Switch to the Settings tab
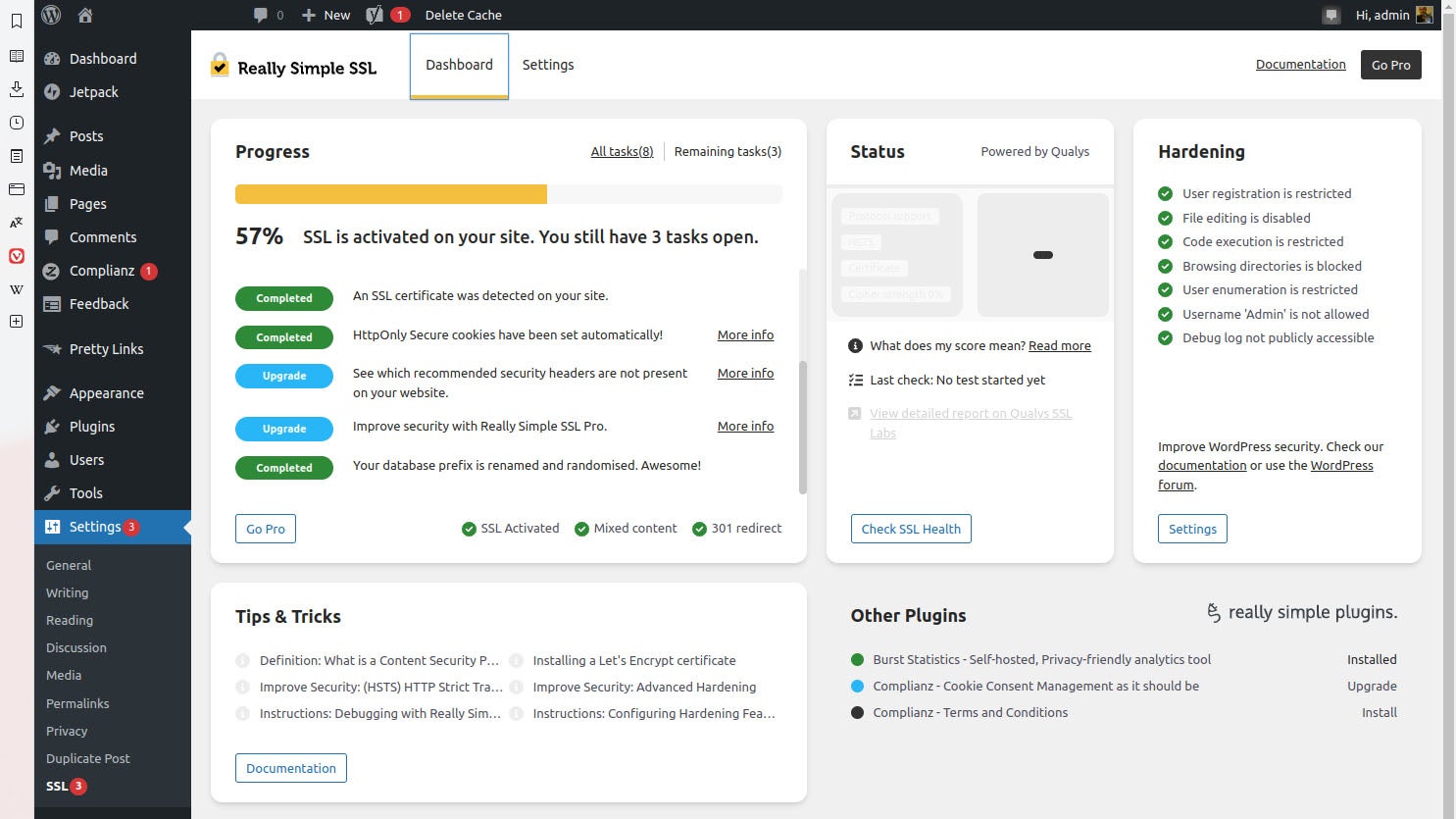The image size is (1456, 819). pos(548,65)
